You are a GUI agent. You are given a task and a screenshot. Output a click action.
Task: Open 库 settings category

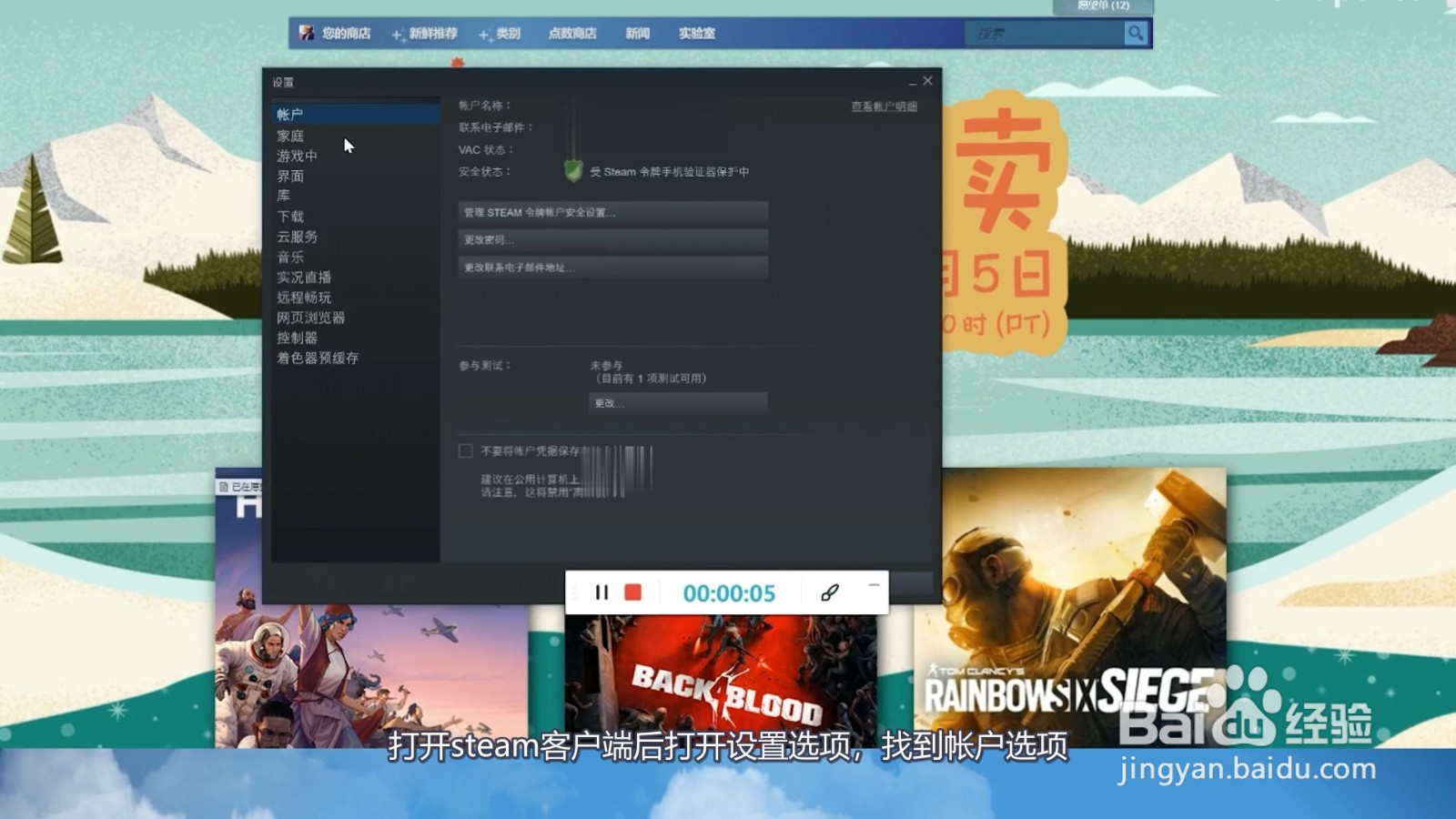coord(283,196)
